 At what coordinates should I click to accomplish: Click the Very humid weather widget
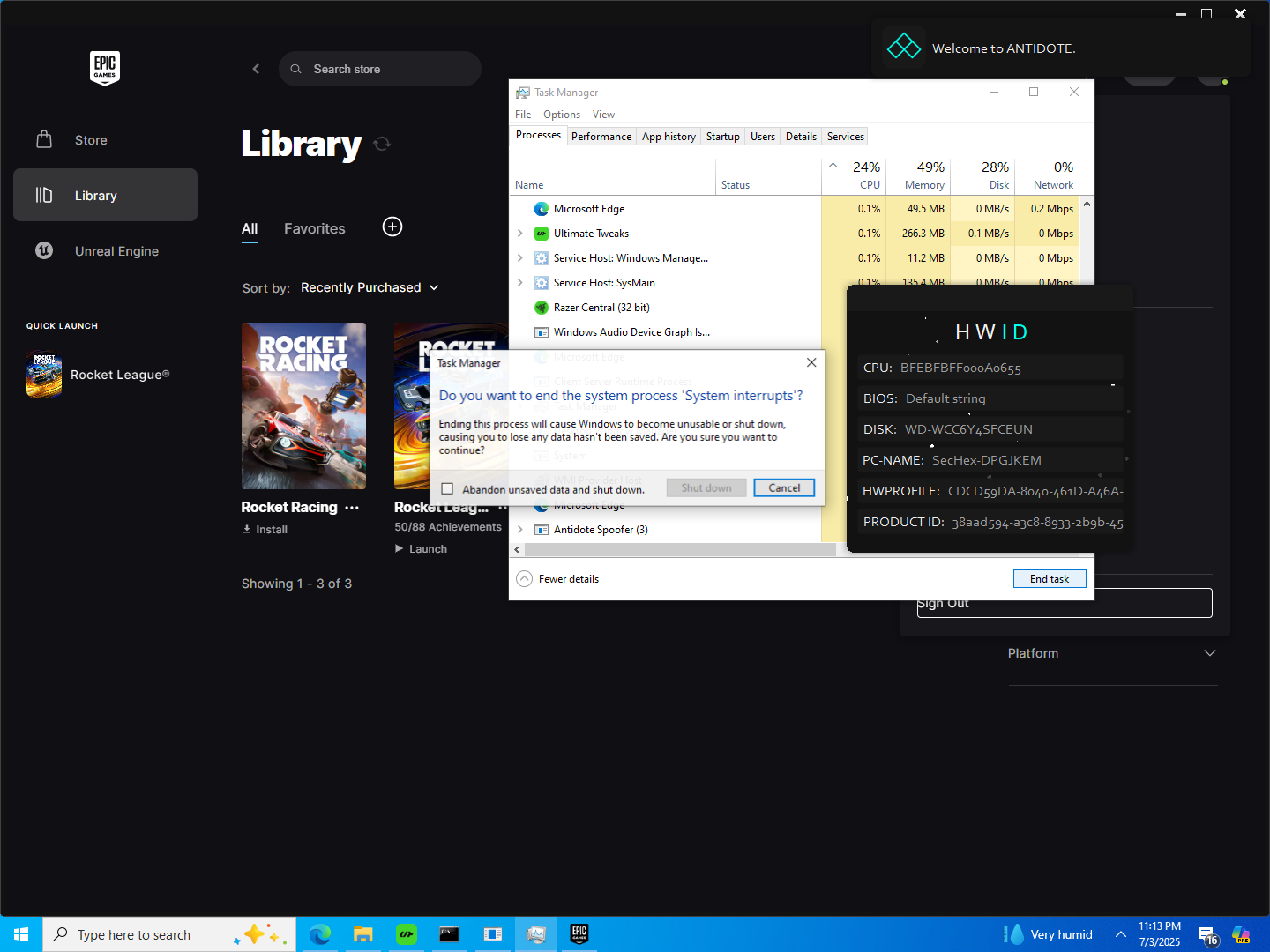tap(1048, 934)
